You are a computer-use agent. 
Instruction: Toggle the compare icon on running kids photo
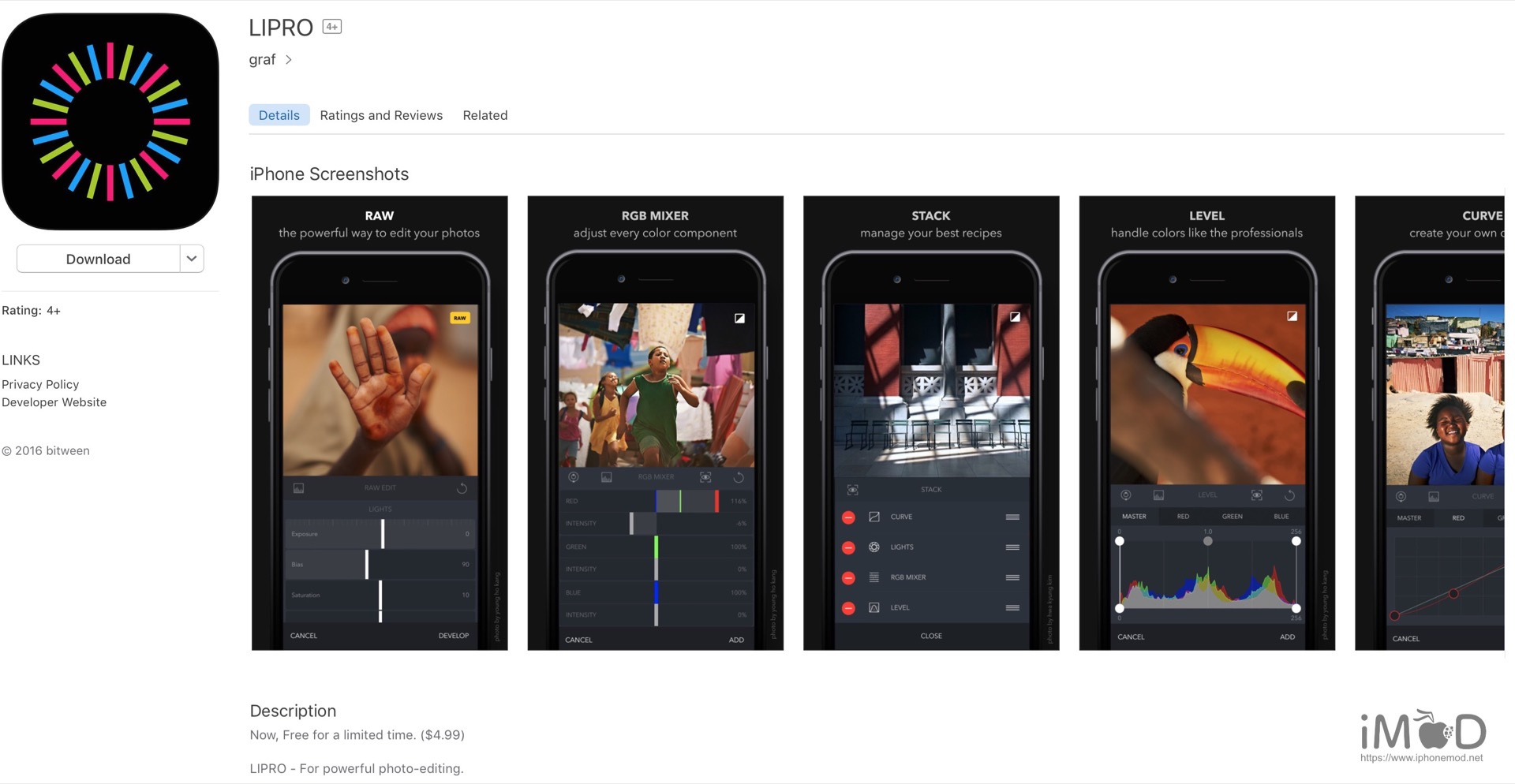[739, 319]
